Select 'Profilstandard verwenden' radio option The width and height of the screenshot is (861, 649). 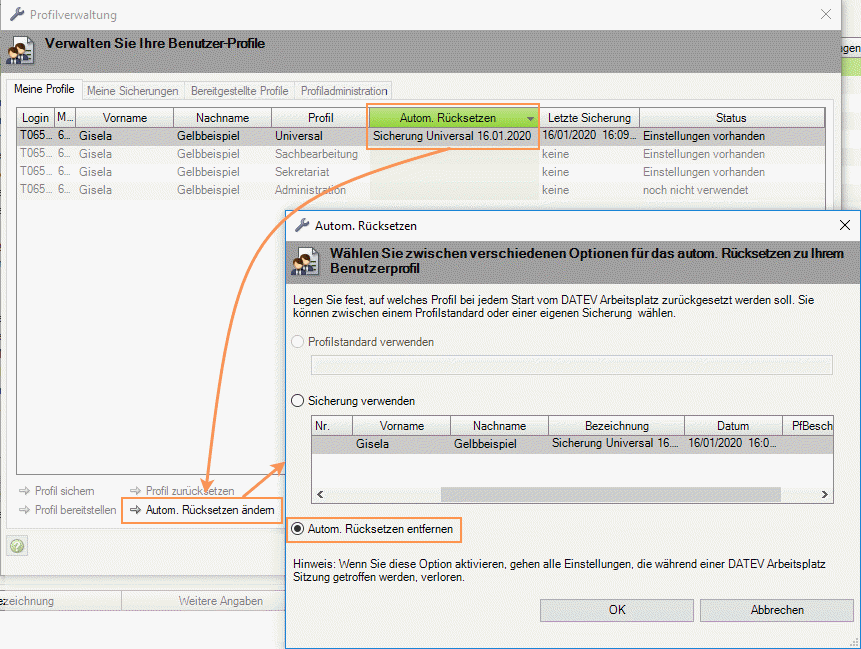coord(297,342)
